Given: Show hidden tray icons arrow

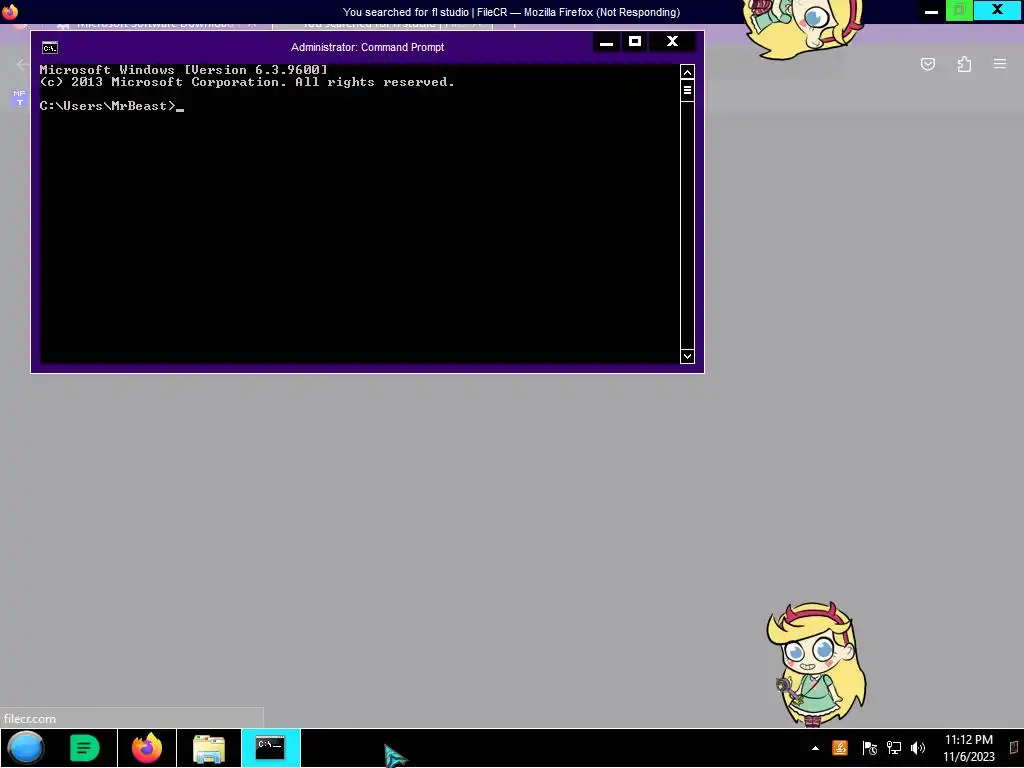Looking at the screenshot, I should pyautogui.click(x=815, y=748).
